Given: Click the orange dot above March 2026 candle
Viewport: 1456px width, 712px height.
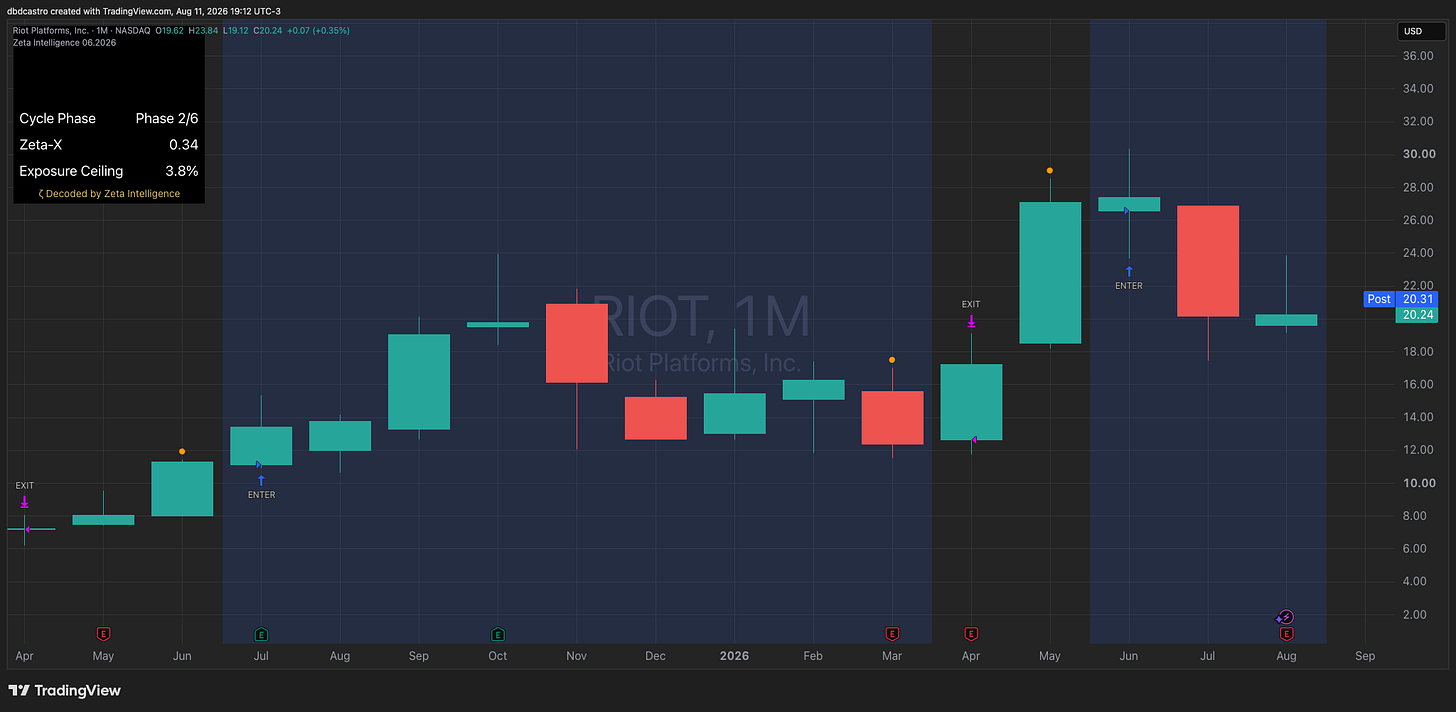Looking at the screenshot, I should click(x=892, y=359).
